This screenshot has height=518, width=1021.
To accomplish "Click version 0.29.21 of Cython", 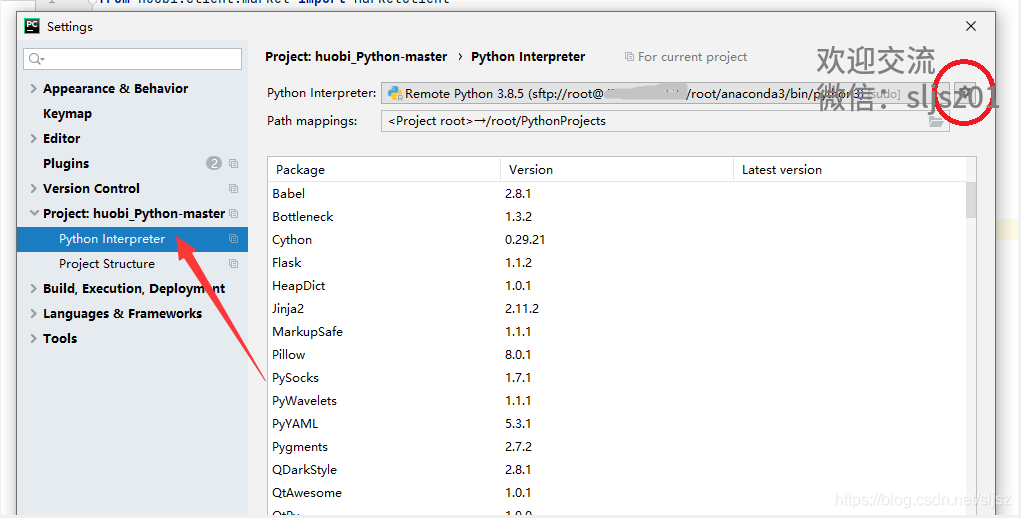I will [x=525, y=239].
